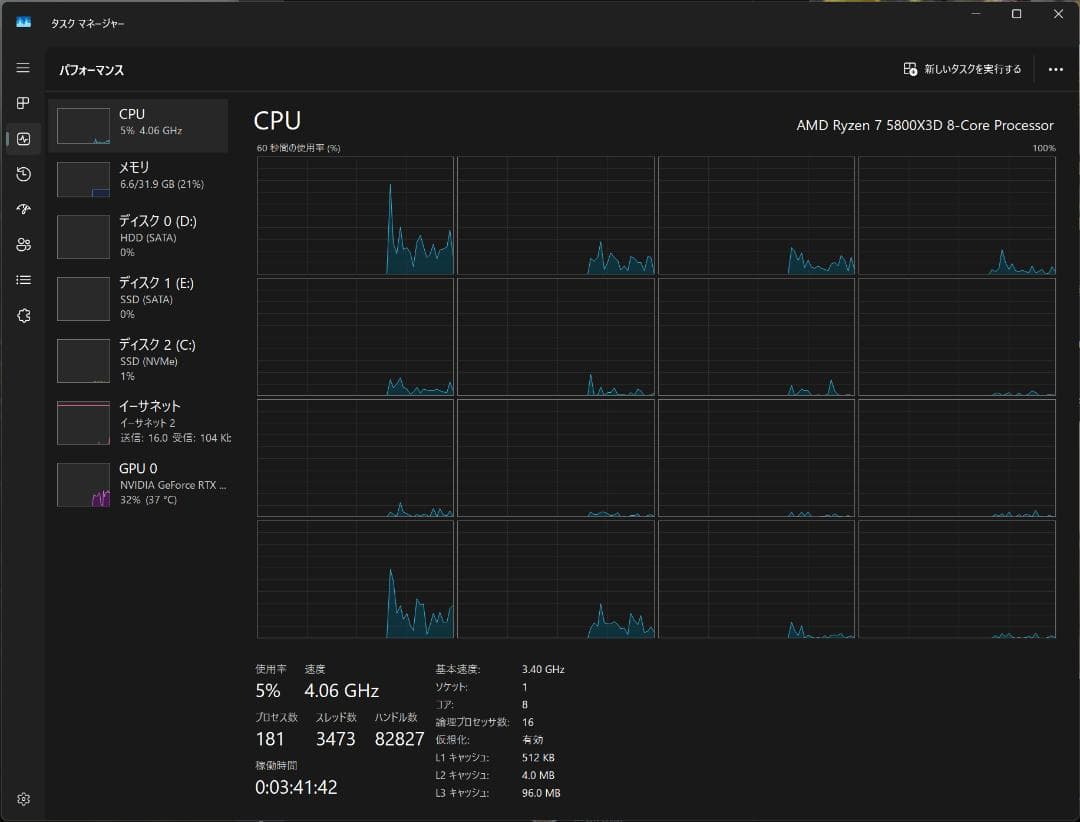Open the Users view in the sidebar
The width and height of the screenshot is (1080, 822).
pos(23,244)
